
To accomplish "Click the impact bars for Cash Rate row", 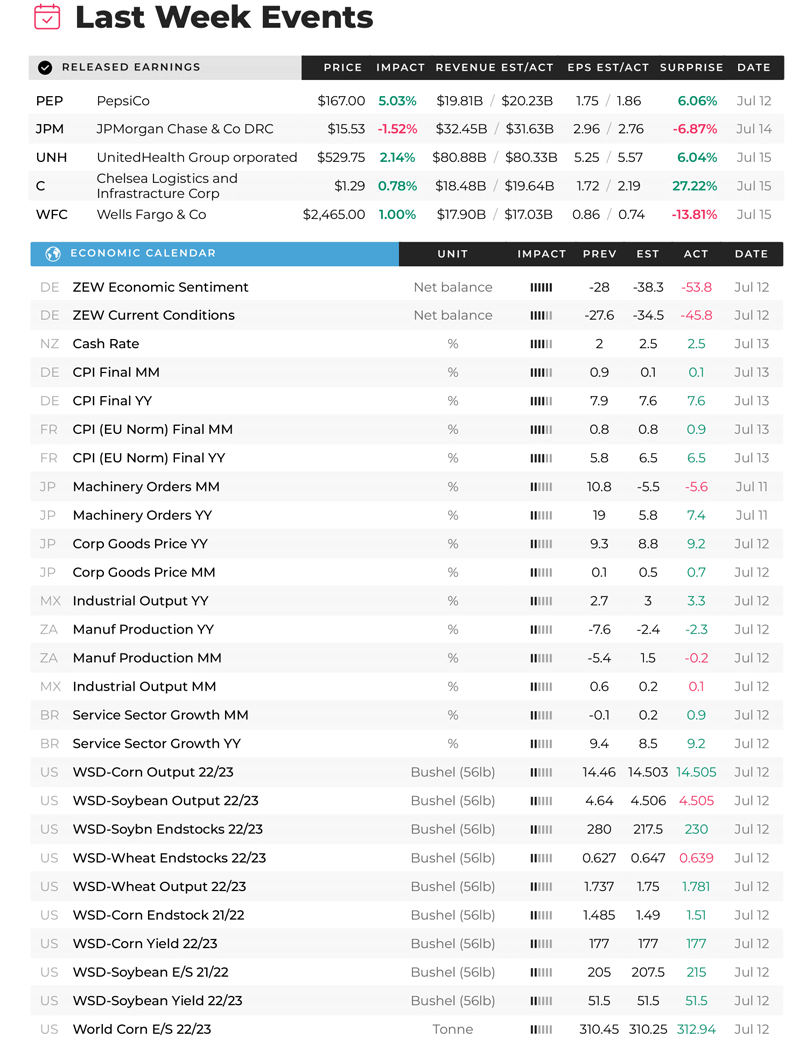I will coord(541,344).
